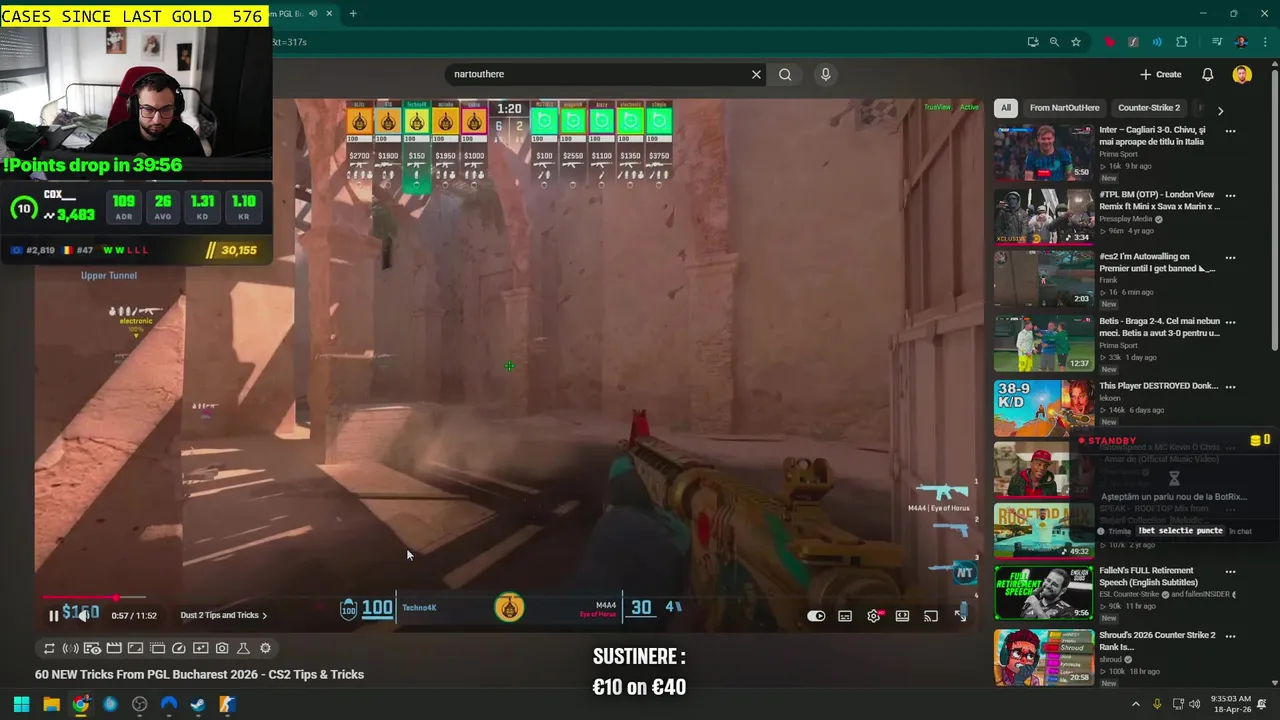The height and width of the screenshot is (720, 1280).
Task: Open the YouTube account avatar menu
Action: pos(1241,74)
